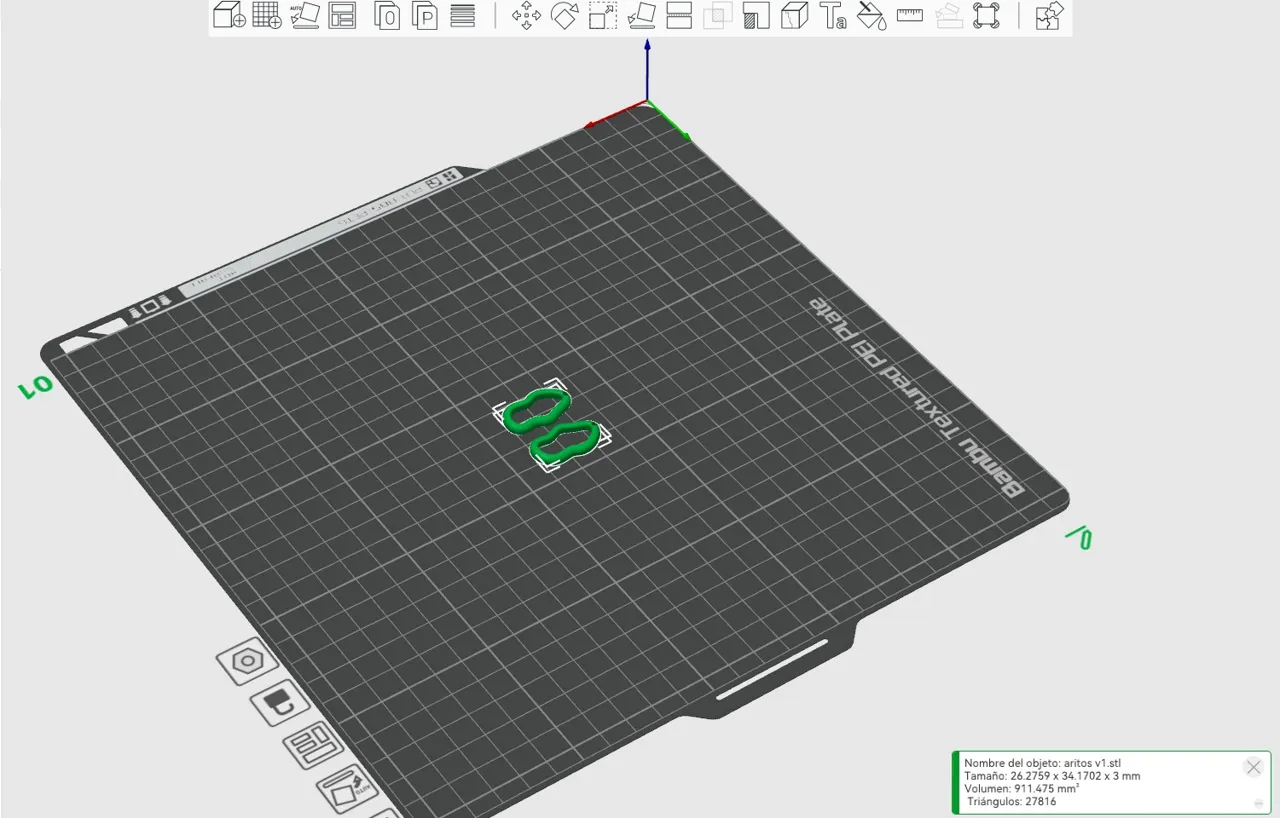
Task: Click the corner-brackets frame toolbar icon
Action: point(986,16)
